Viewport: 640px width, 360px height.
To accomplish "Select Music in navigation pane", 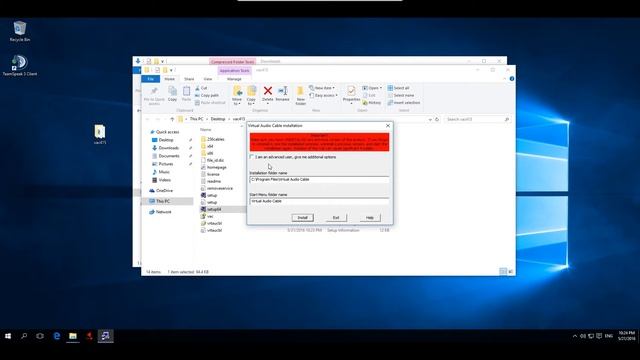I will 164,172.
